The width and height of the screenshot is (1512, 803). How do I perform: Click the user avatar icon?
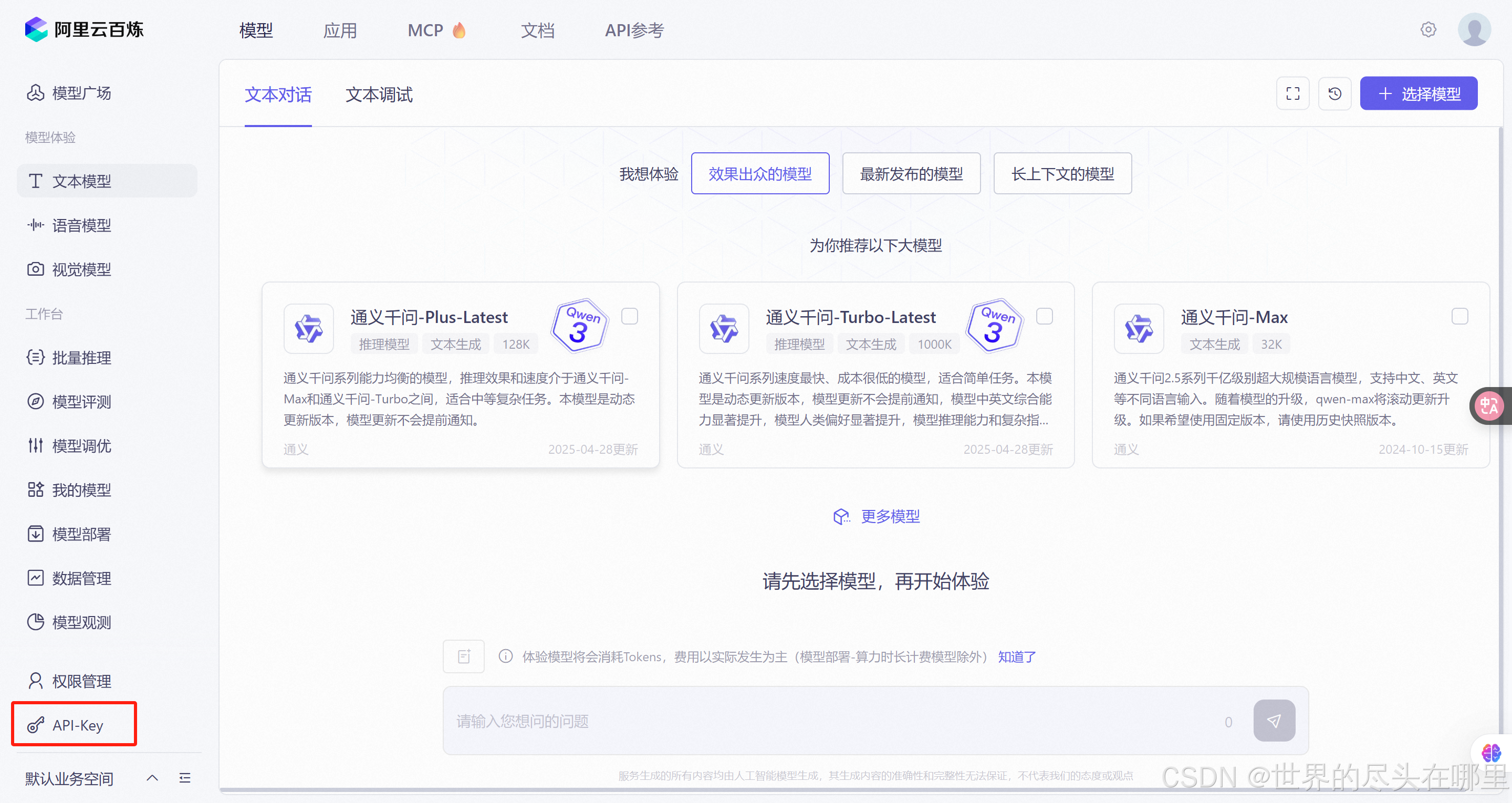pos(1474,29)
